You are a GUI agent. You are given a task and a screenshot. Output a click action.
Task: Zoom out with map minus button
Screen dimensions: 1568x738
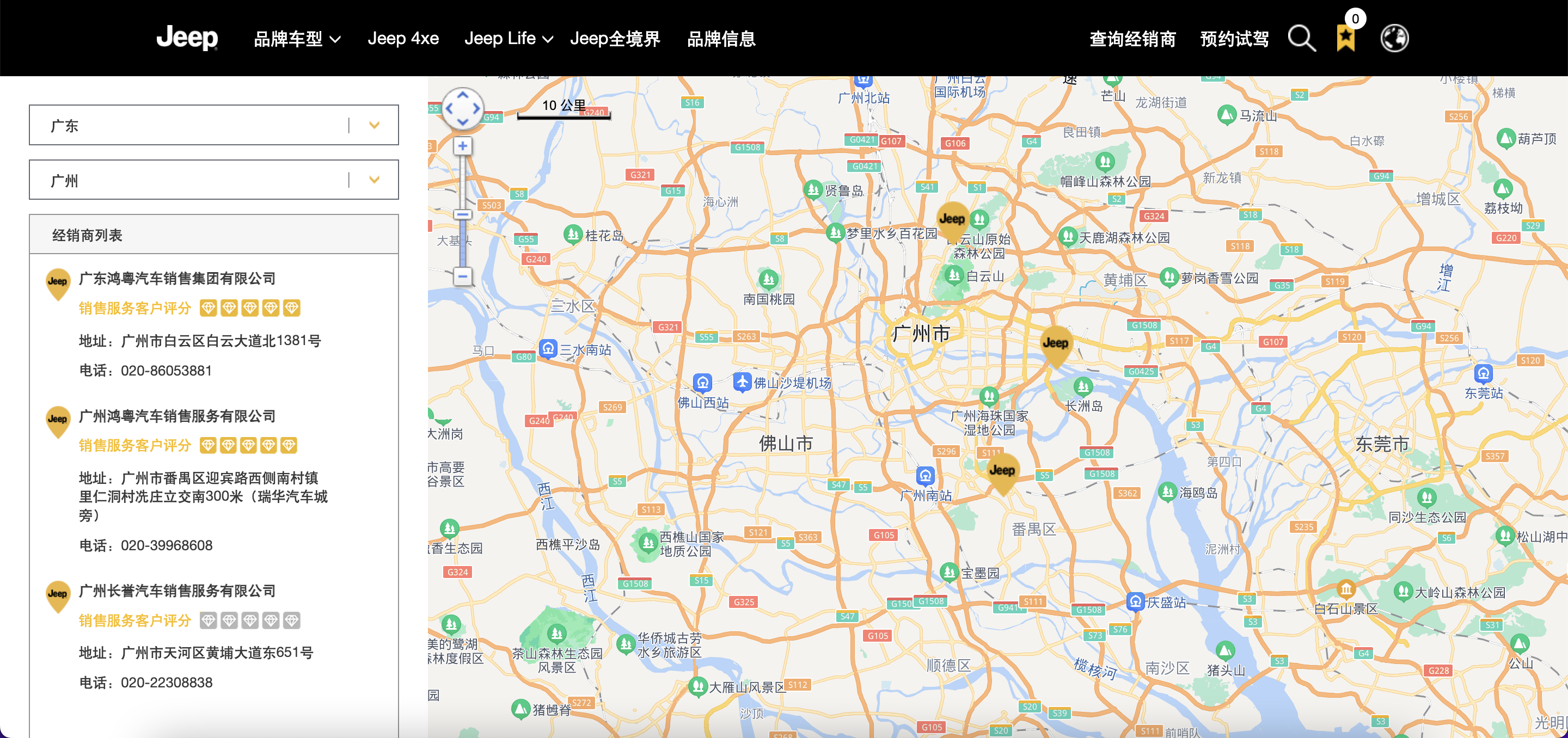point(463,277)
